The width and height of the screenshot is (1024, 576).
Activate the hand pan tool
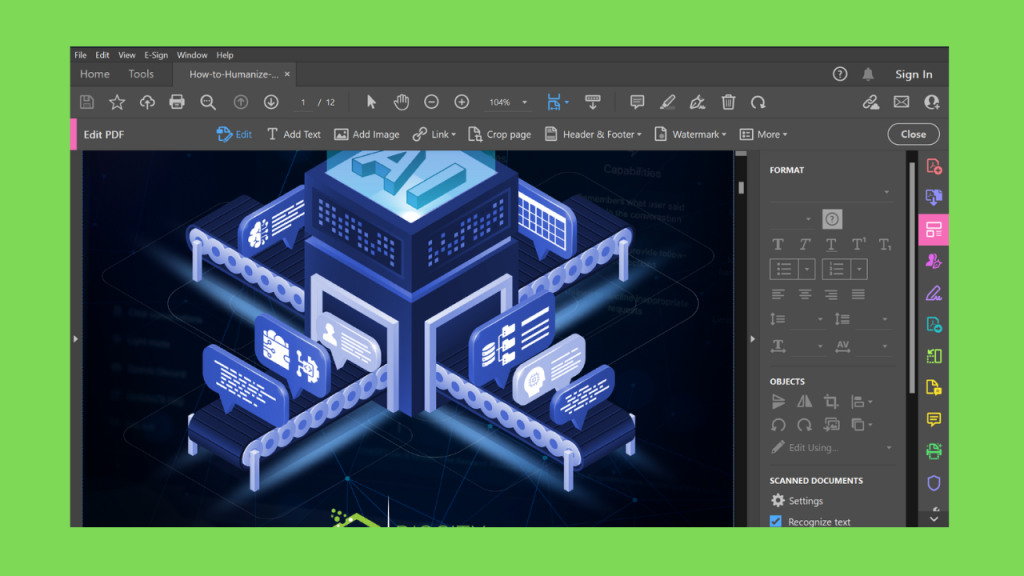pyautogui.click(x=401, y=102)
